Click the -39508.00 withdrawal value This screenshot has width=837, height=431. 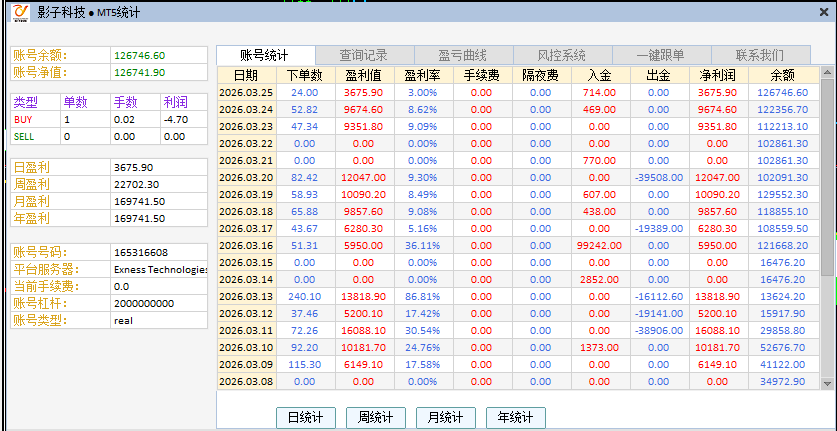tap(659, 178)
